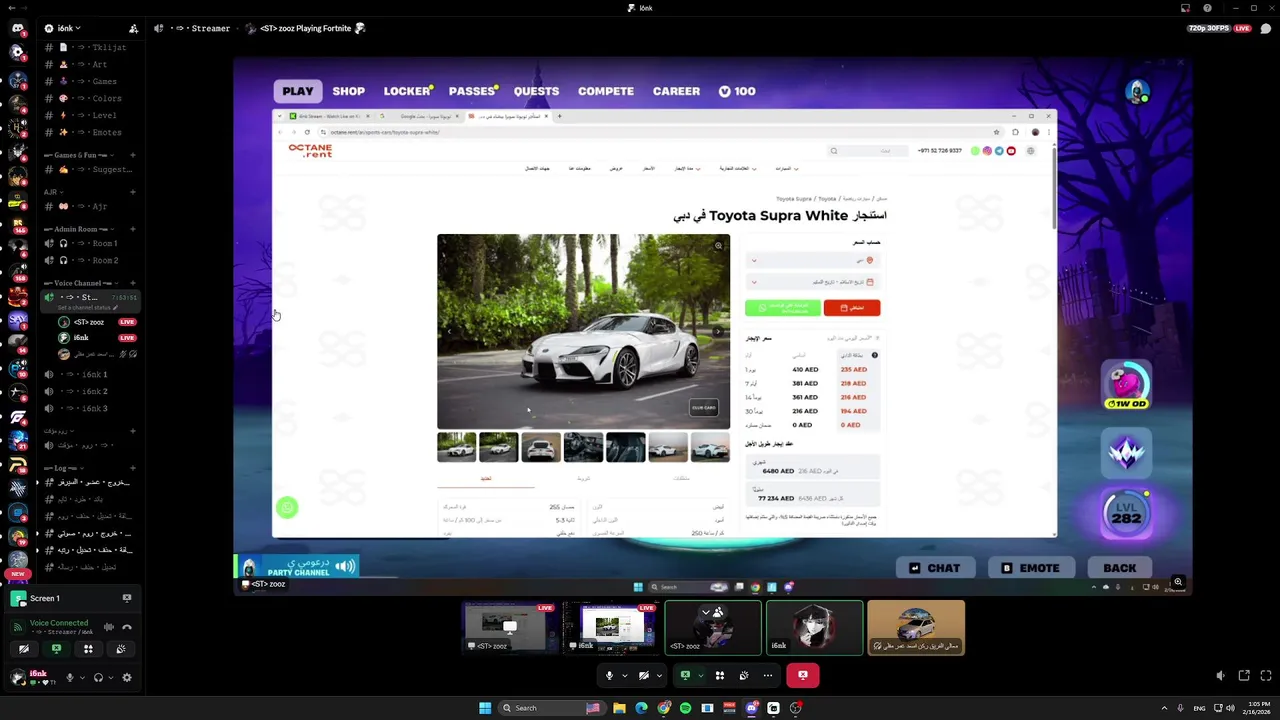Open activities icon in the voice panel

coord(88,649)
